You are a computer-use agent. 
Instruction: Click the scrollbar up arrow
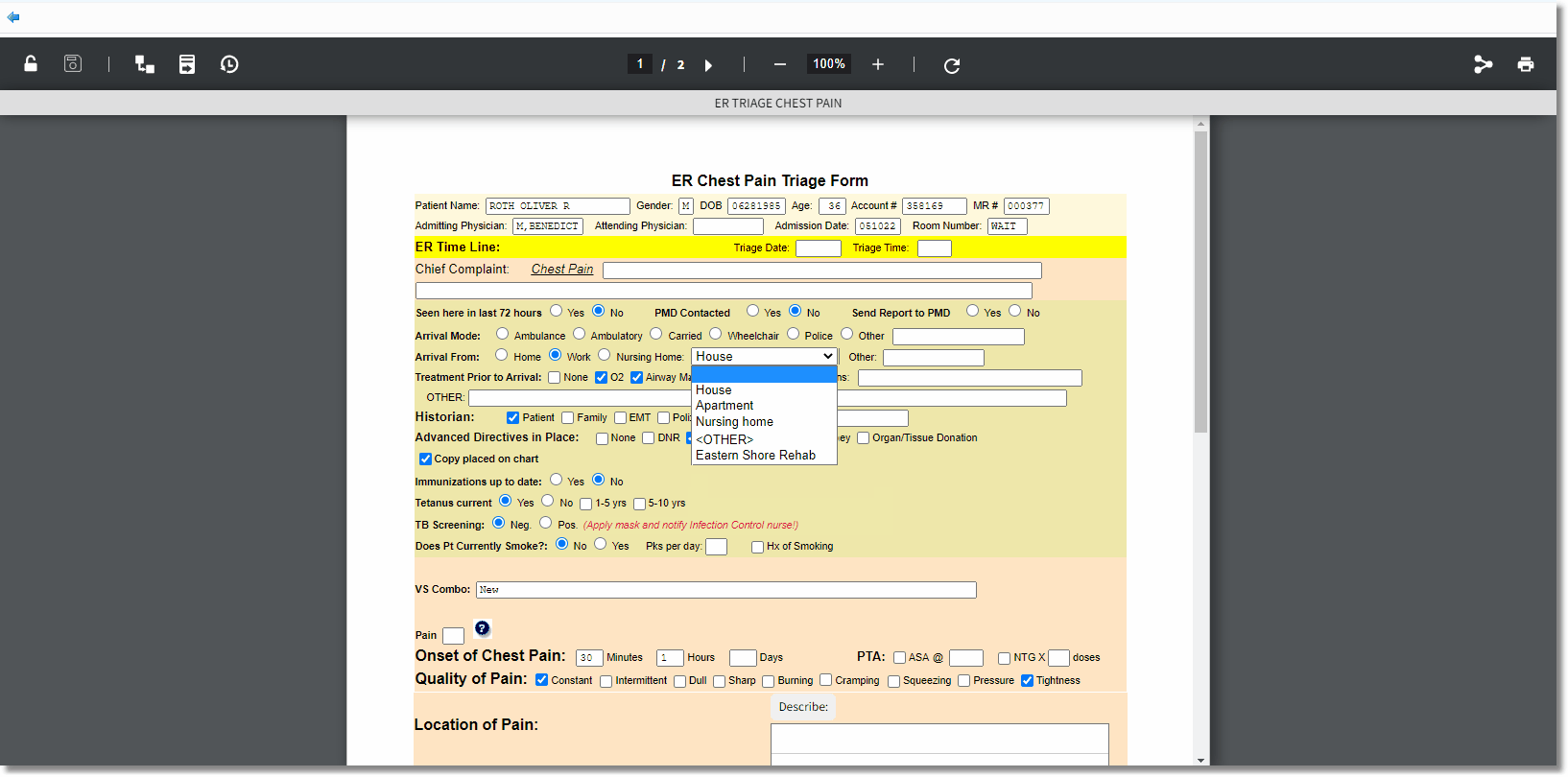pyautogui.click(x=1200, y=124)
